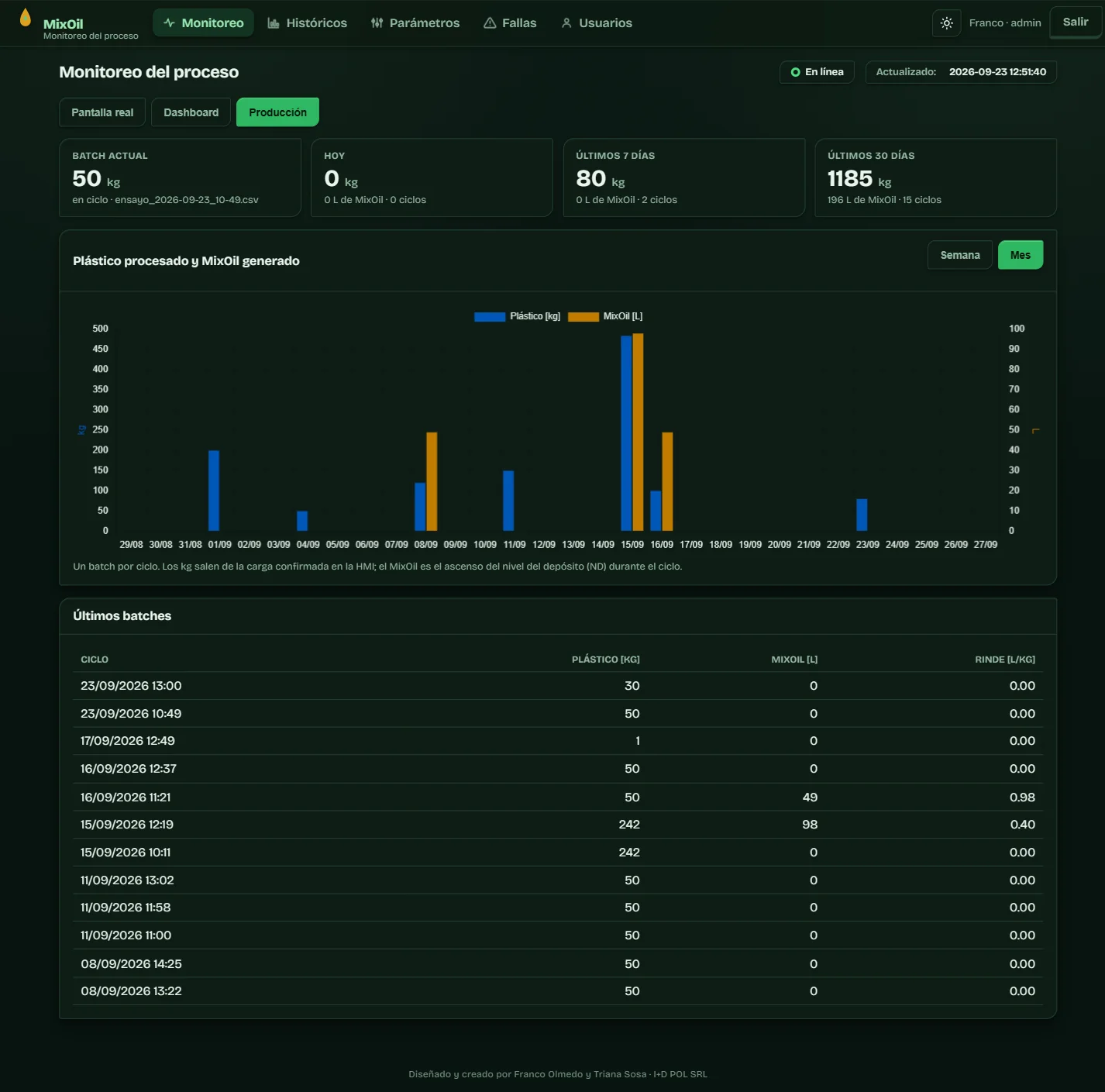
Task: Click the Usuarios person icon
Action: click(x=566, y=23)
